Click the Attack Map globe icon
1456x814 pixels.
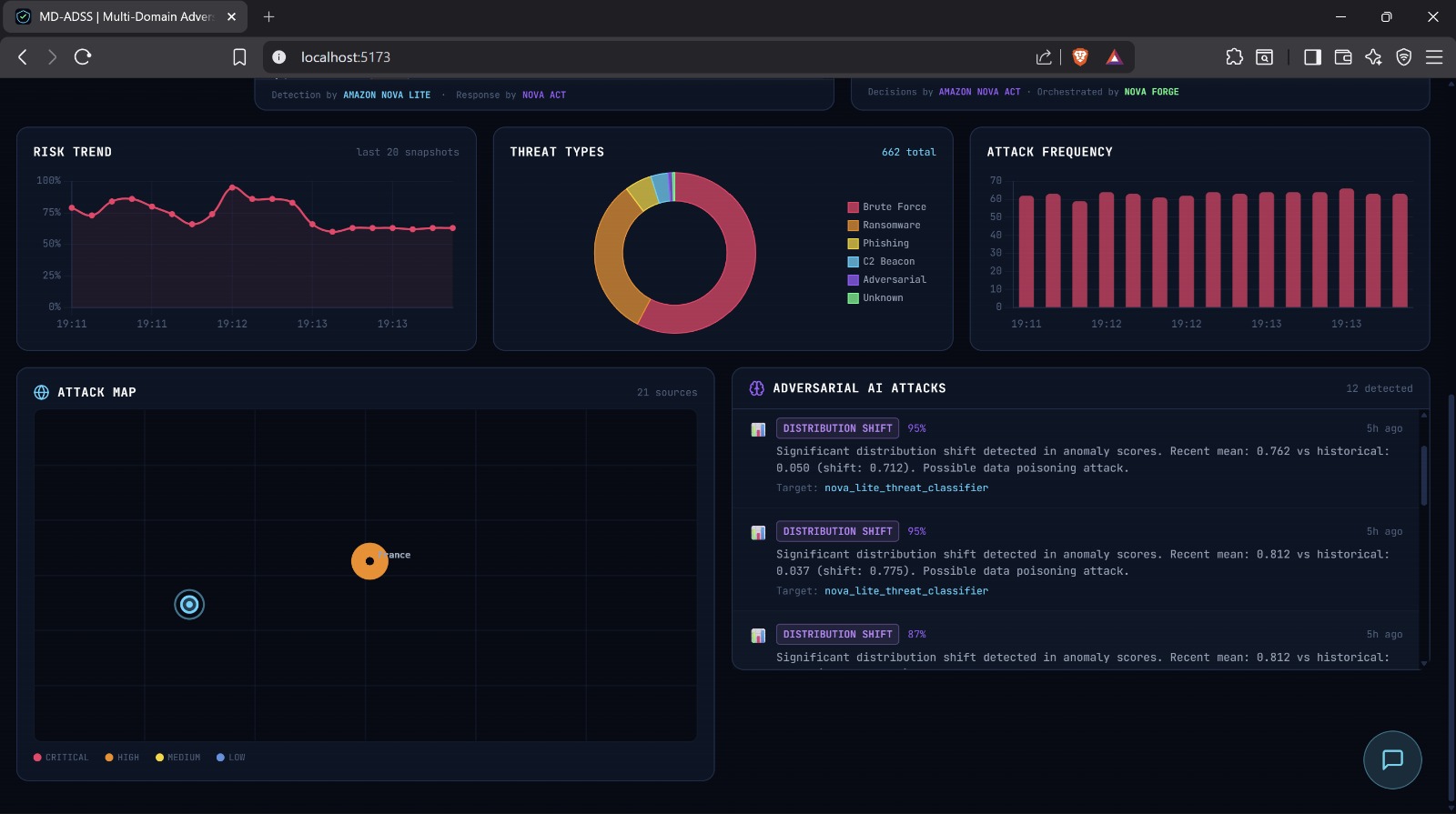point(41,392)
